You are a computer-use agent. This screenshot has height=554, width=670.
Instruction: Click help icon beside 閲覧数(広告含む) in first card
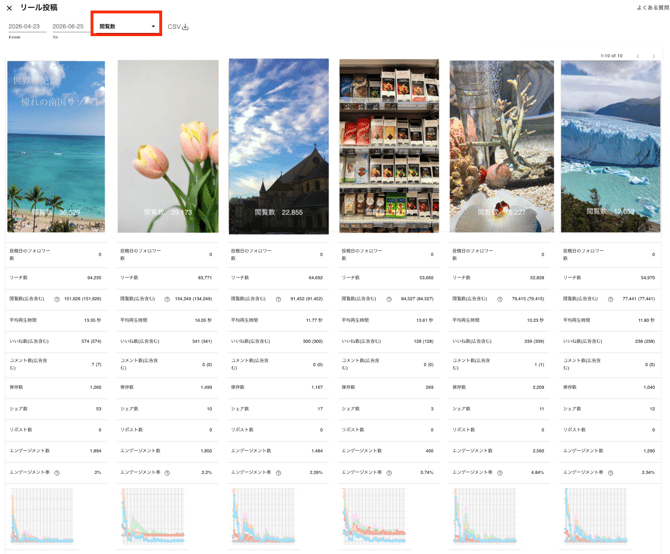tap(57, 299)
